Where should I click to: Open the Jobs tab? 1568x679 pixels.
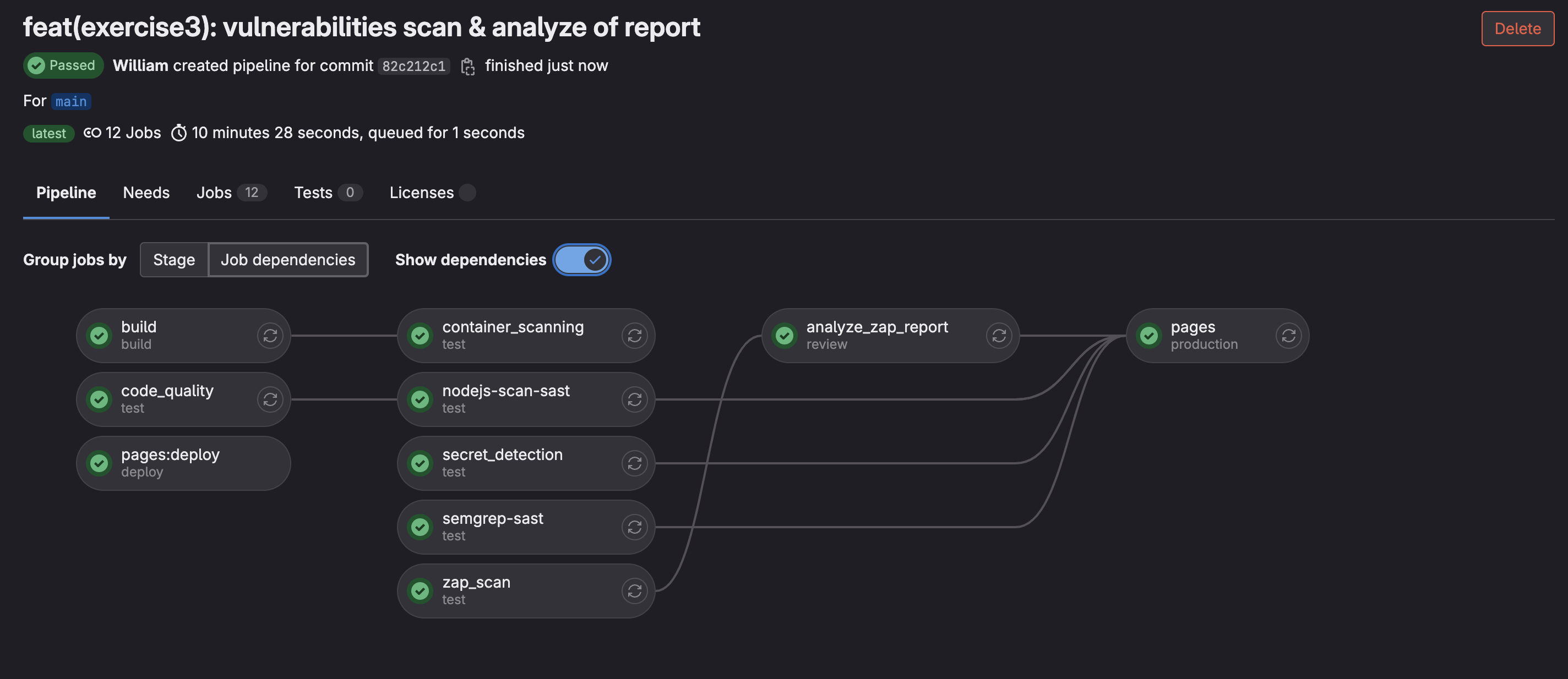coord(231,193)
